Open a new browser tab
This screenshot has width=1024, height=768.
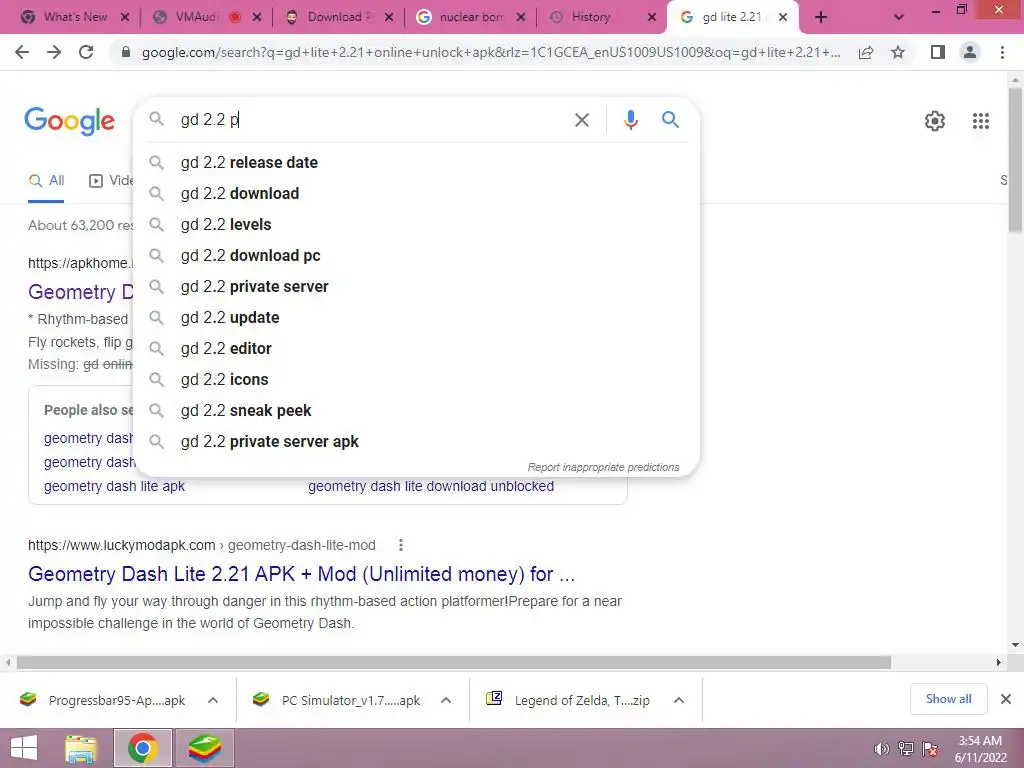point(821,18)
